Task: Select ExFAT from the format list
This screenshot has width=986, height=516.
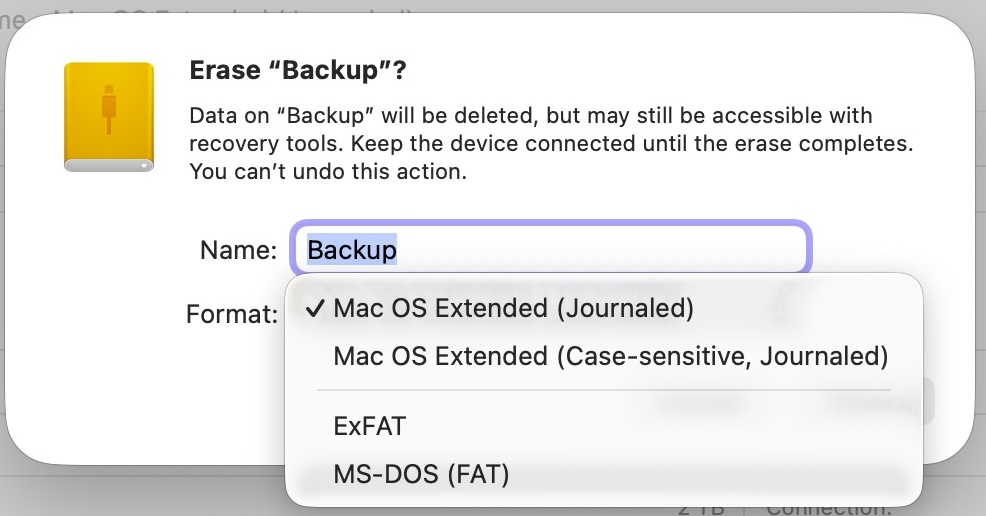Action: [370, 427]
